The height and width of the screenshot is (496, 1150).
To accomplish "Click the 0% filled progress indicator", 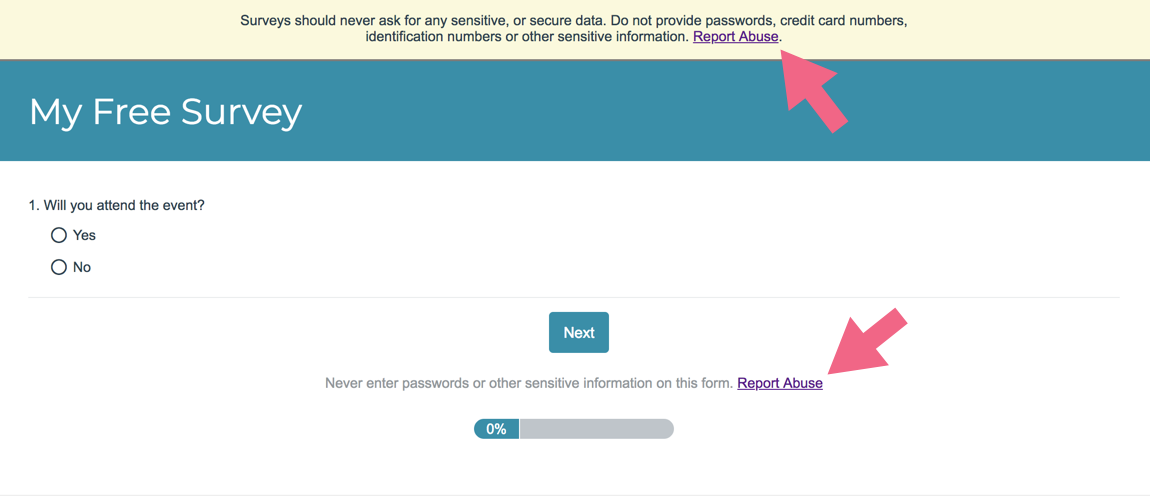I will click(x=496, y=429).
